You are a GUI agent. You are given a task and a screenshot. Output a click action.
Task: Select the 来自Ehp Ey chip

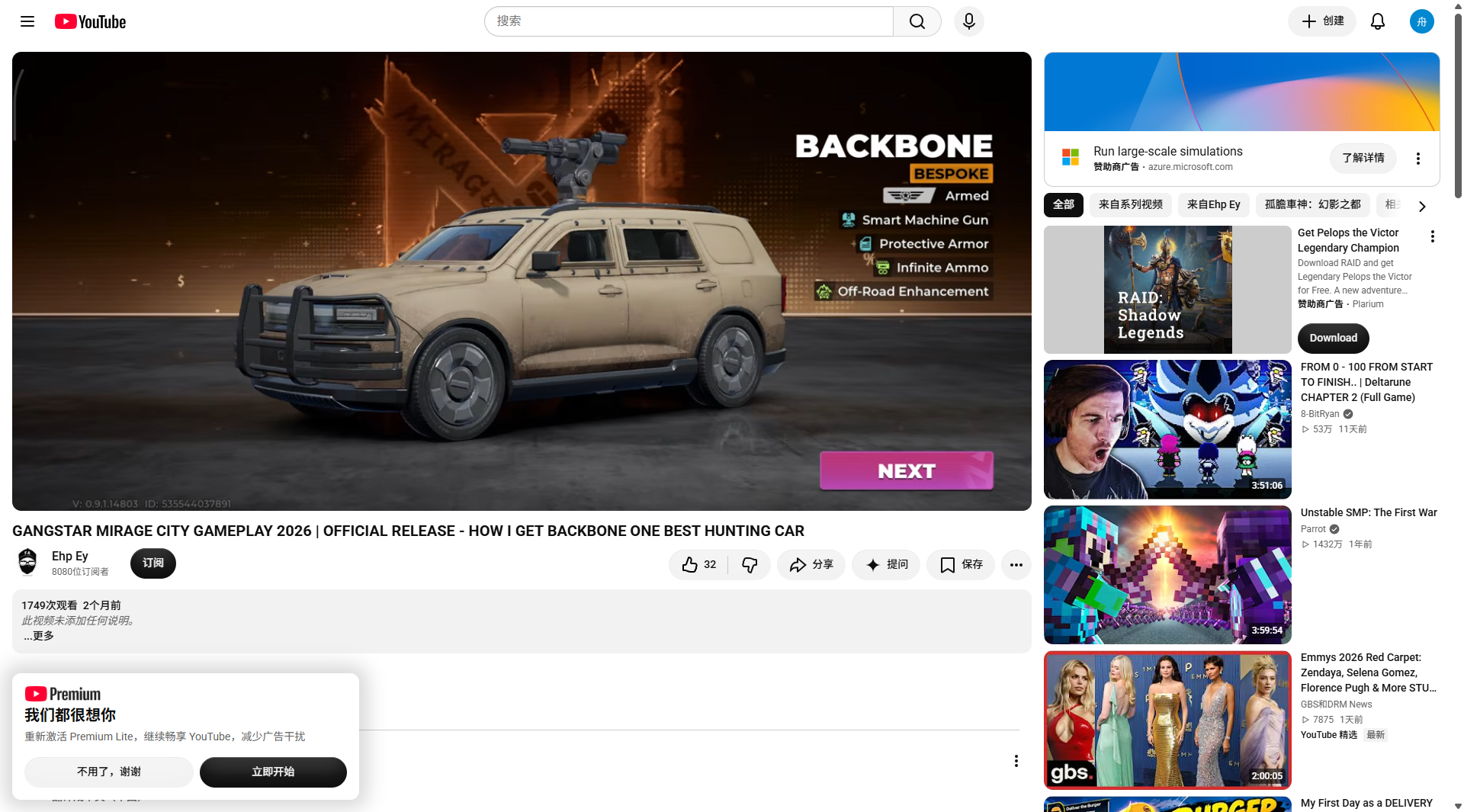click(1213, 204)
